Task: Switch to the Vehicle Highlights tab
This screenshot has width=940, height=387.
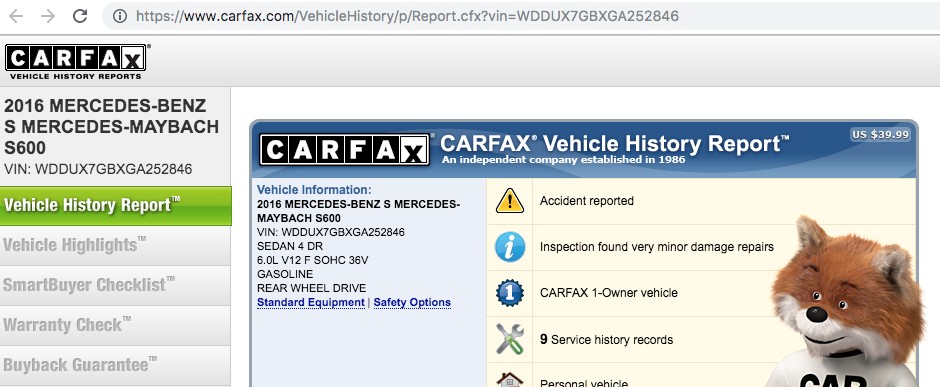Action: tap(115, 246)
